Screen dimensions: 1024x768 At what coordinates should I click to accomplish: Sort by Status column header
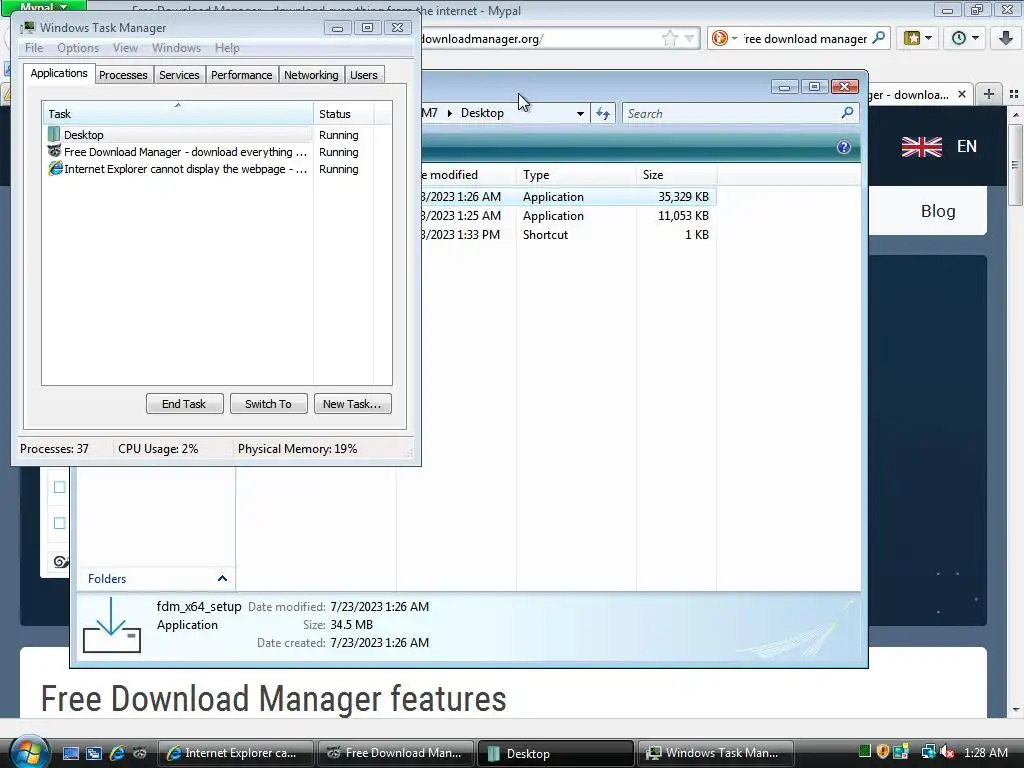[x=343, y=113]
